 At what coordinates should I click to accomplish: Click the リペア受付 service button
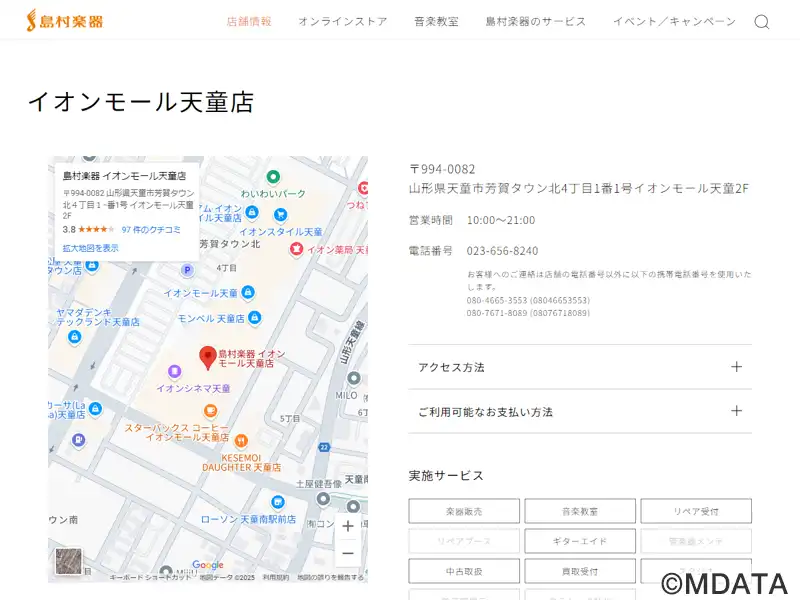click(696, 511)
